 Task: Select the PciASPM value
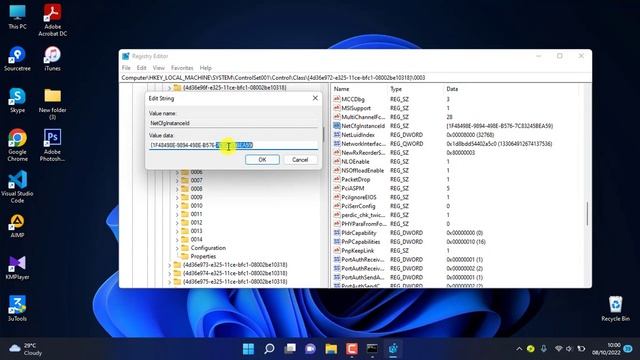click(353, 188)
